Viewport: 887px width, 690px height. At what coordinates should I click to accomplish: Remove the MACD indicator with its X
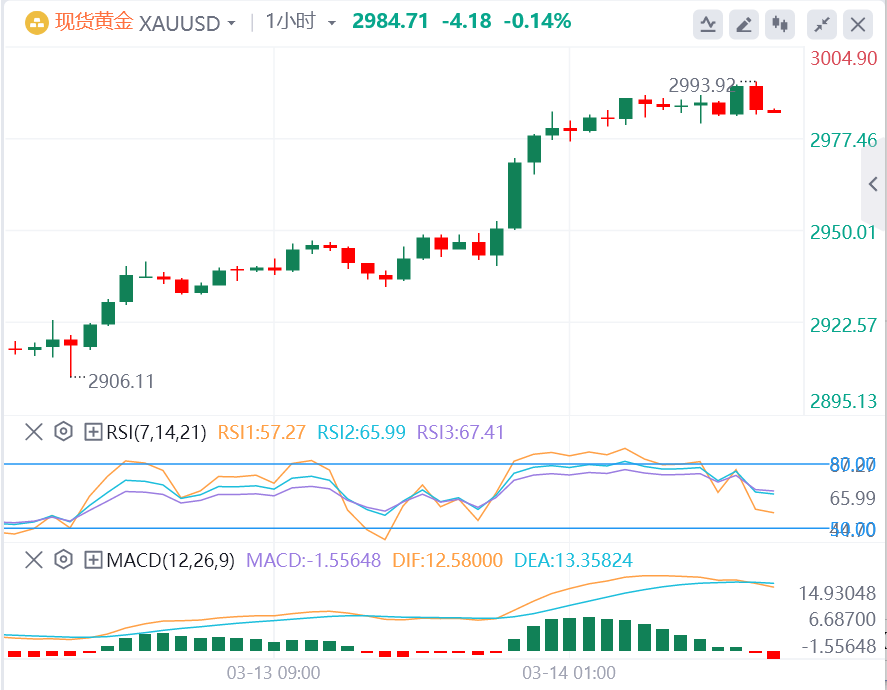(34, 560)
